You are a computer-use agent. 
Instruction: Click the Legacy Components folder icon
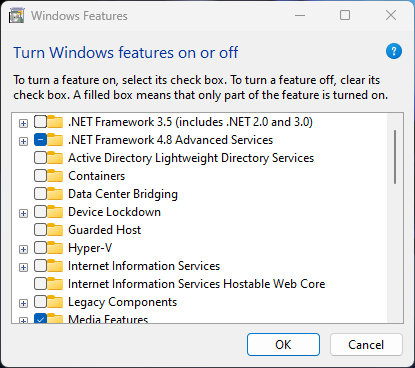pos(55,302)
